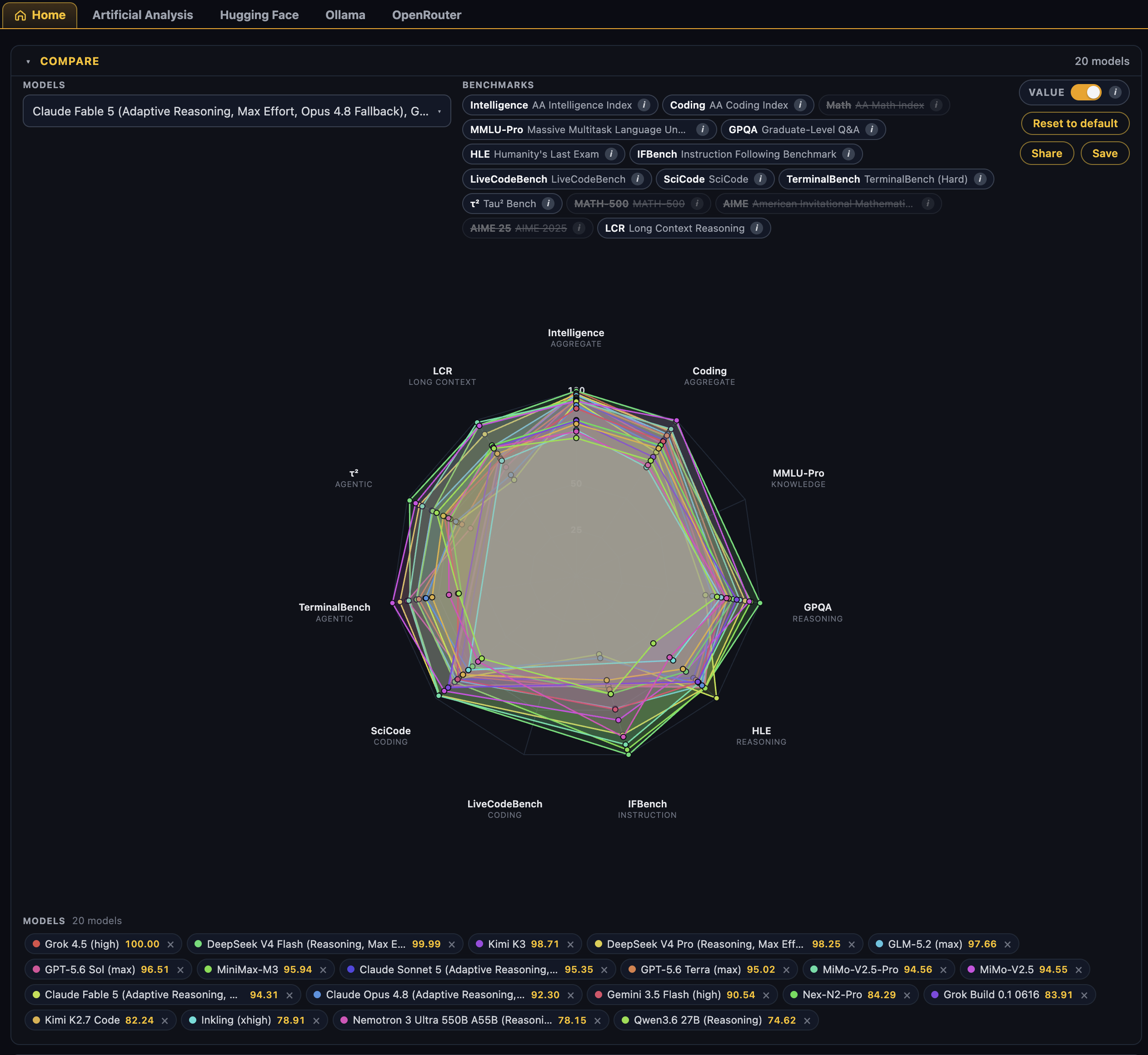Open info for Tau² Bench

548,204
